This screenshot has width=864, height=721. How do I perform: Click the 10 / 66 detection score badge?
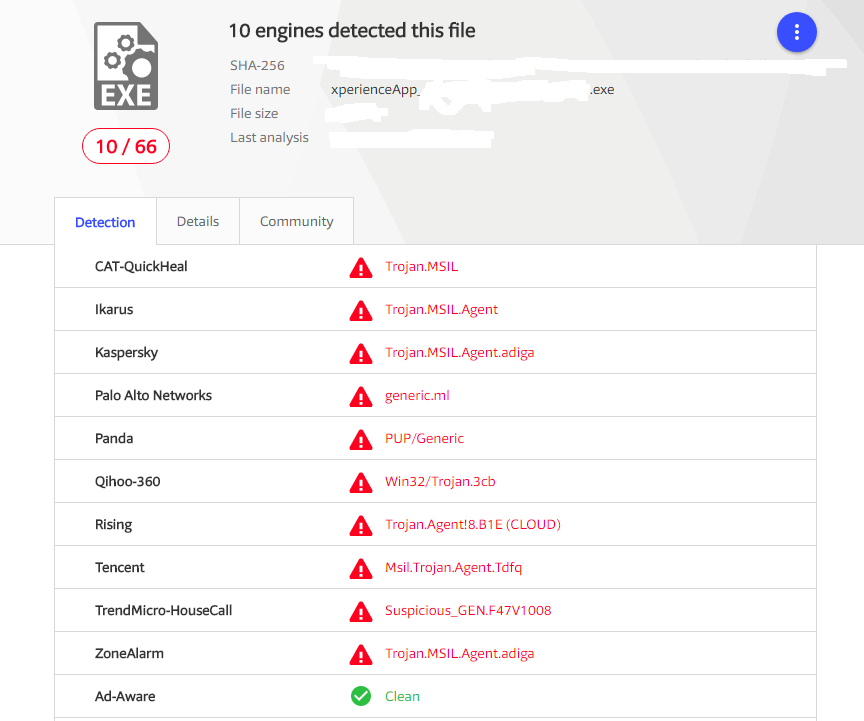[126, 146]
